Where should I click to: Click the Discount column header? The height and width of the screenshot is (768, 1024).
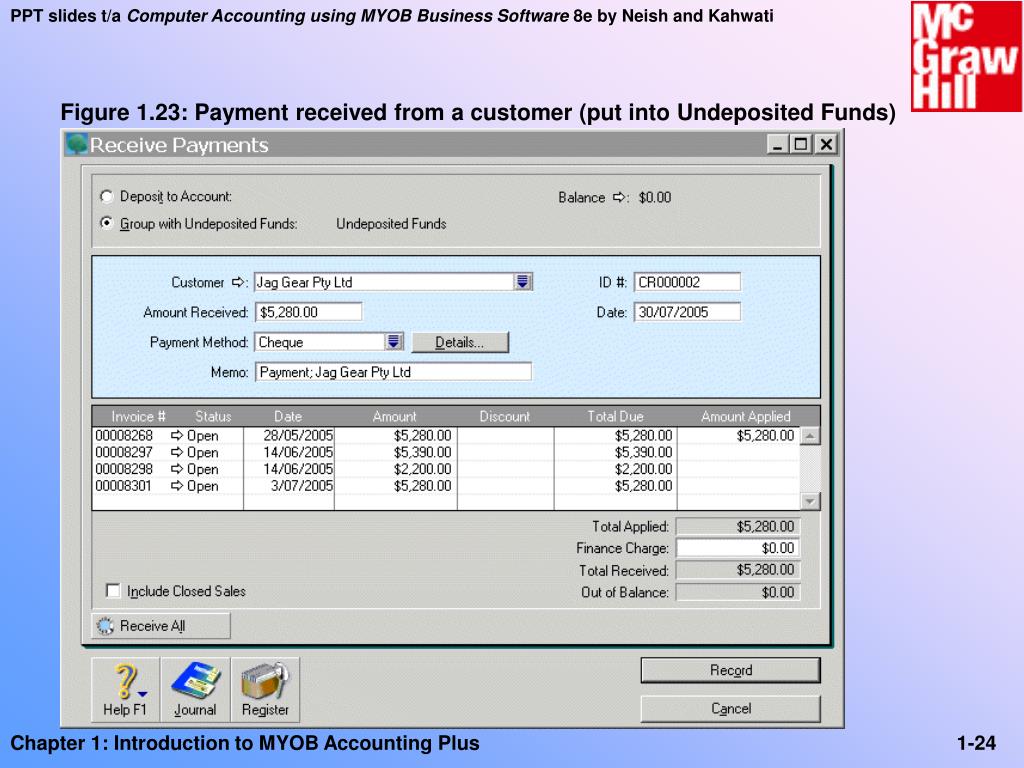pyautogui.click(x=505, y=417)
